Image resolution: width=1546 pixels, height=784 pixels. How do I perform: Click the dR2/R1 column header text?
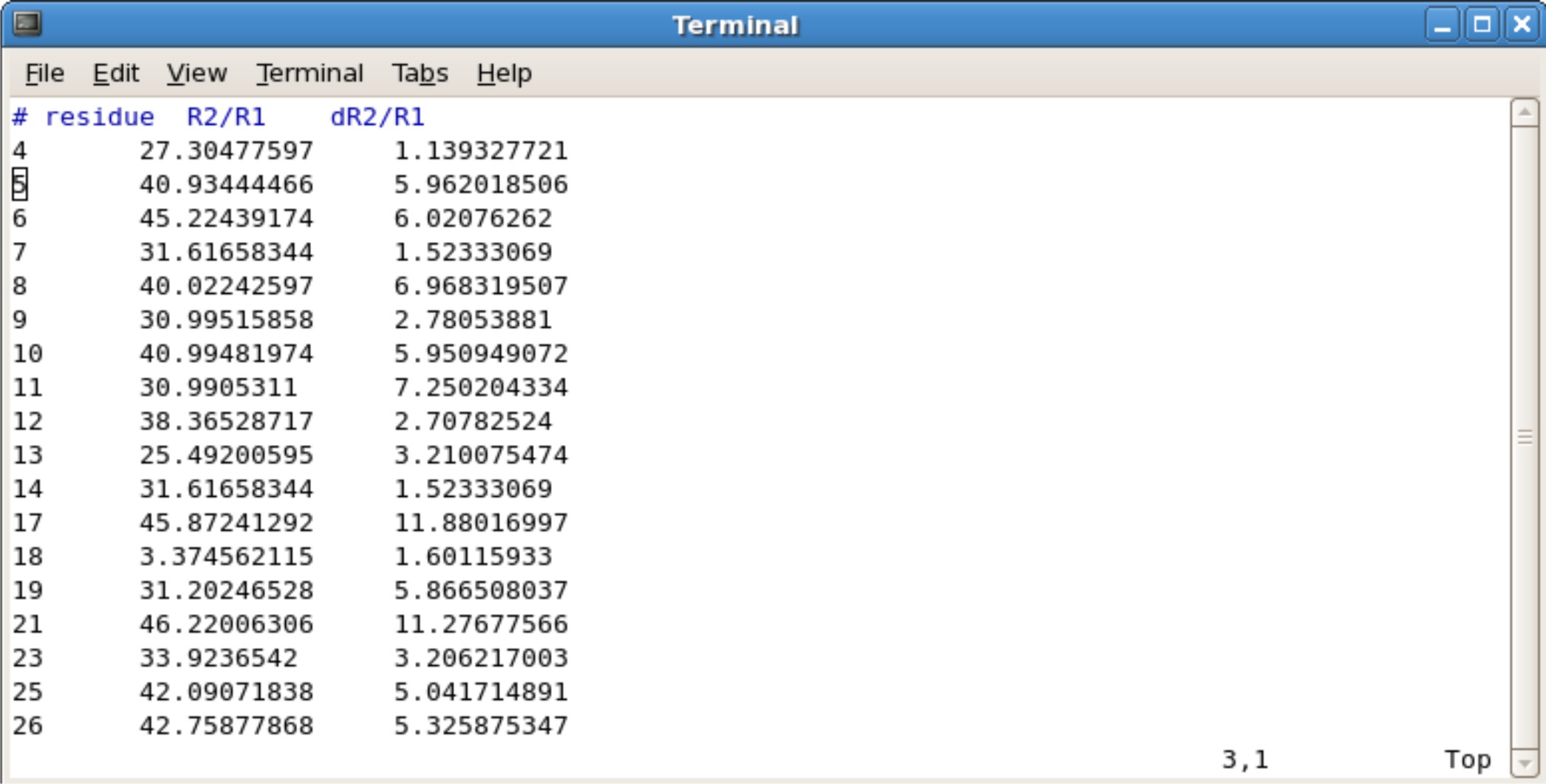377,117
